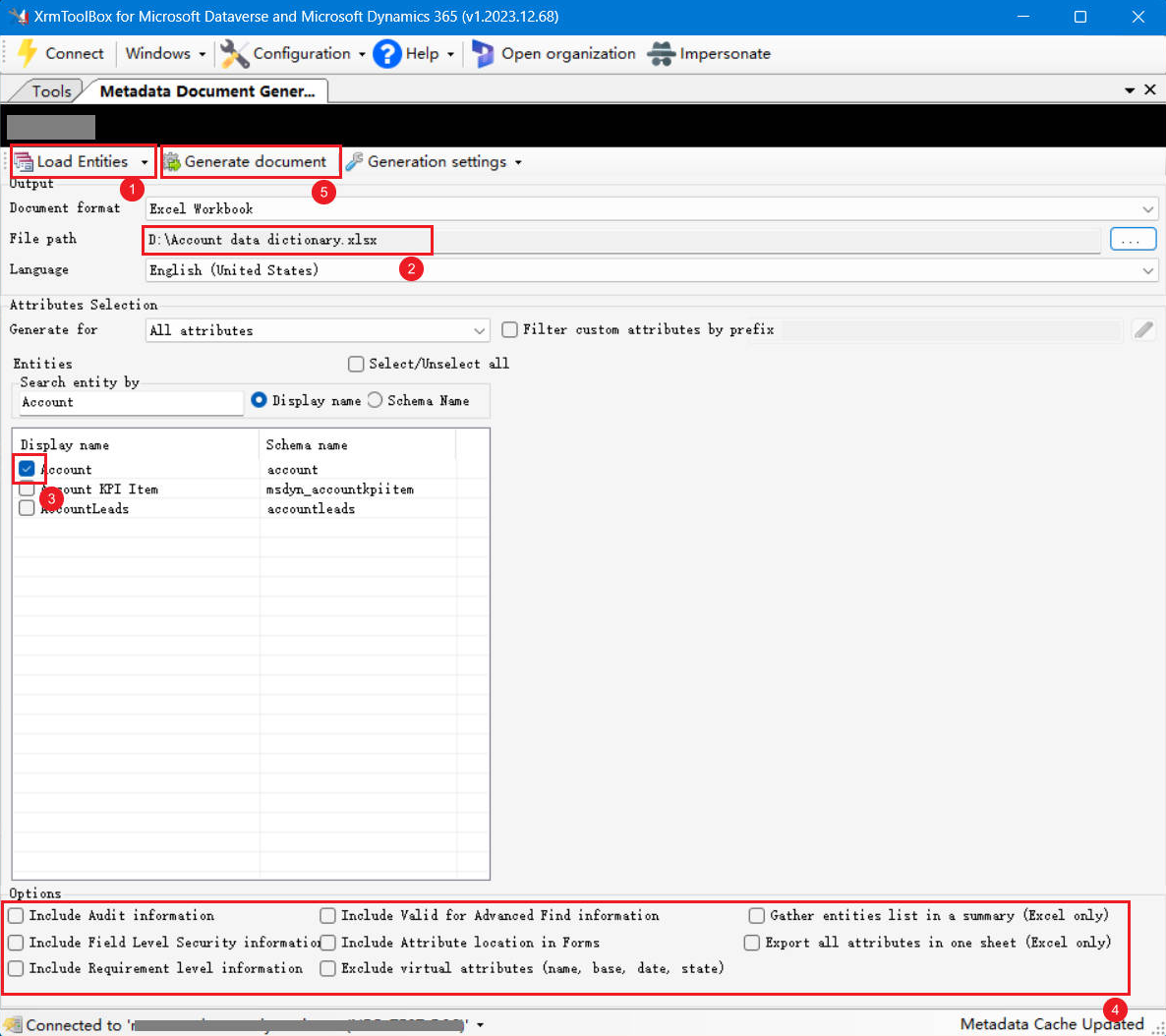This screenshot has height=1036, width=1166.
Task: Open the Generate for attributes dropdown
Action: pyautogui.click(x=318, y=330)
